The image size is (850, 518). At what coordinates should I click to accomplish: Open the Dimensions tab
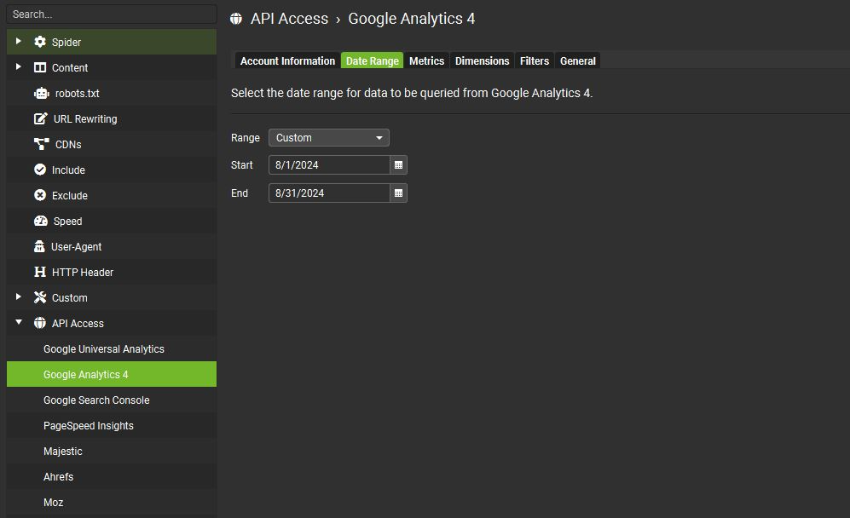pos(482,61)
